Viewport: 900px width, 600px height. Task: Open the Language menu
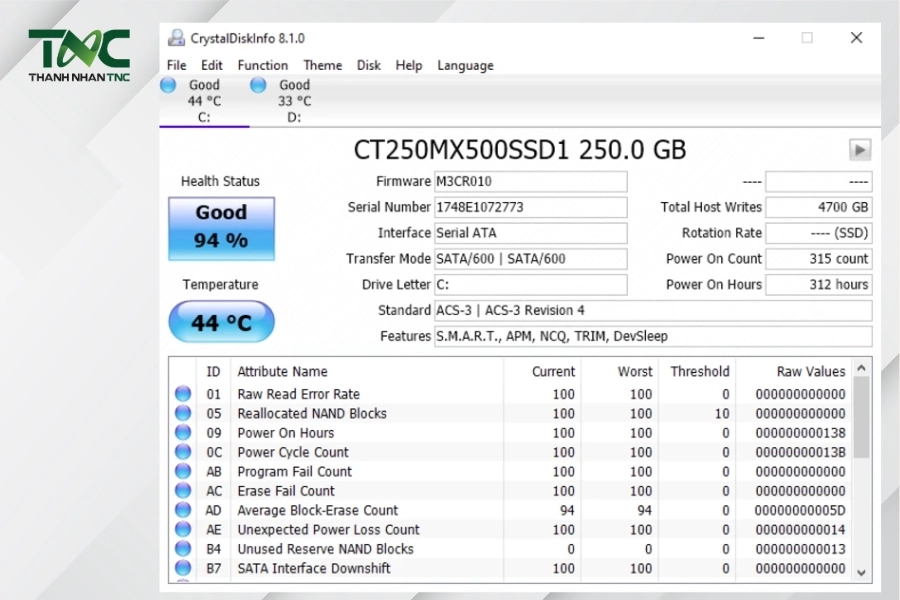(465, 65)
